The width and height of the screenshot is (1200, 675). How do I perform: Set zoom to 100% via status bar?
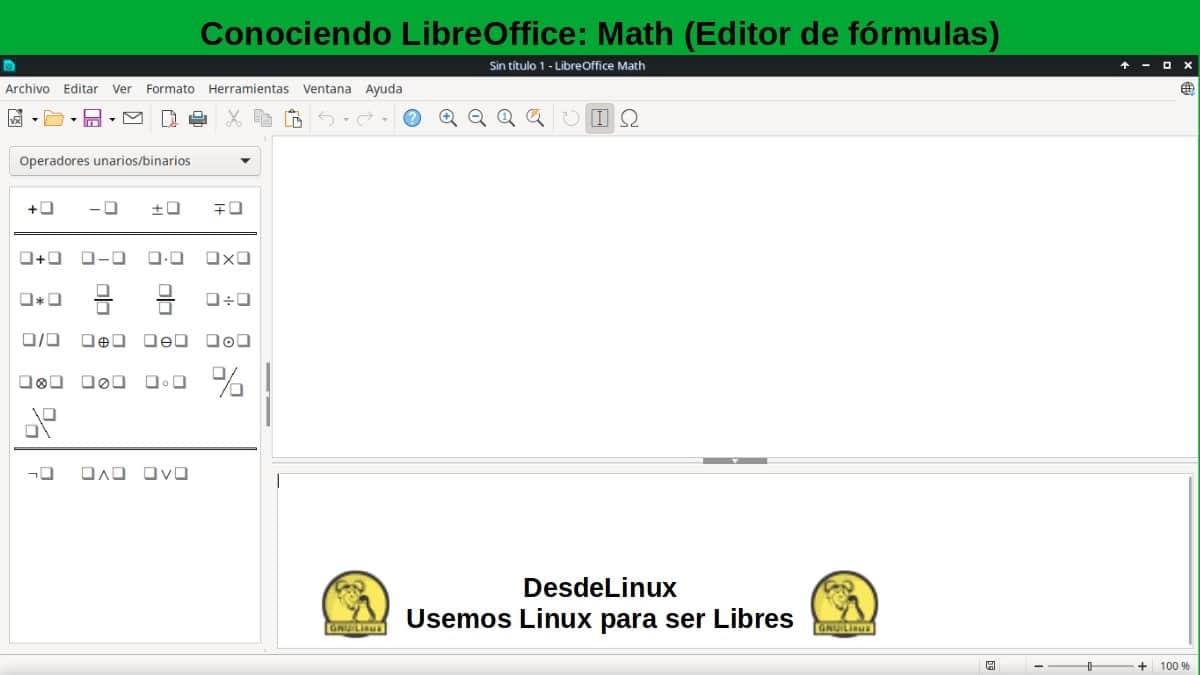point(1177,664)
